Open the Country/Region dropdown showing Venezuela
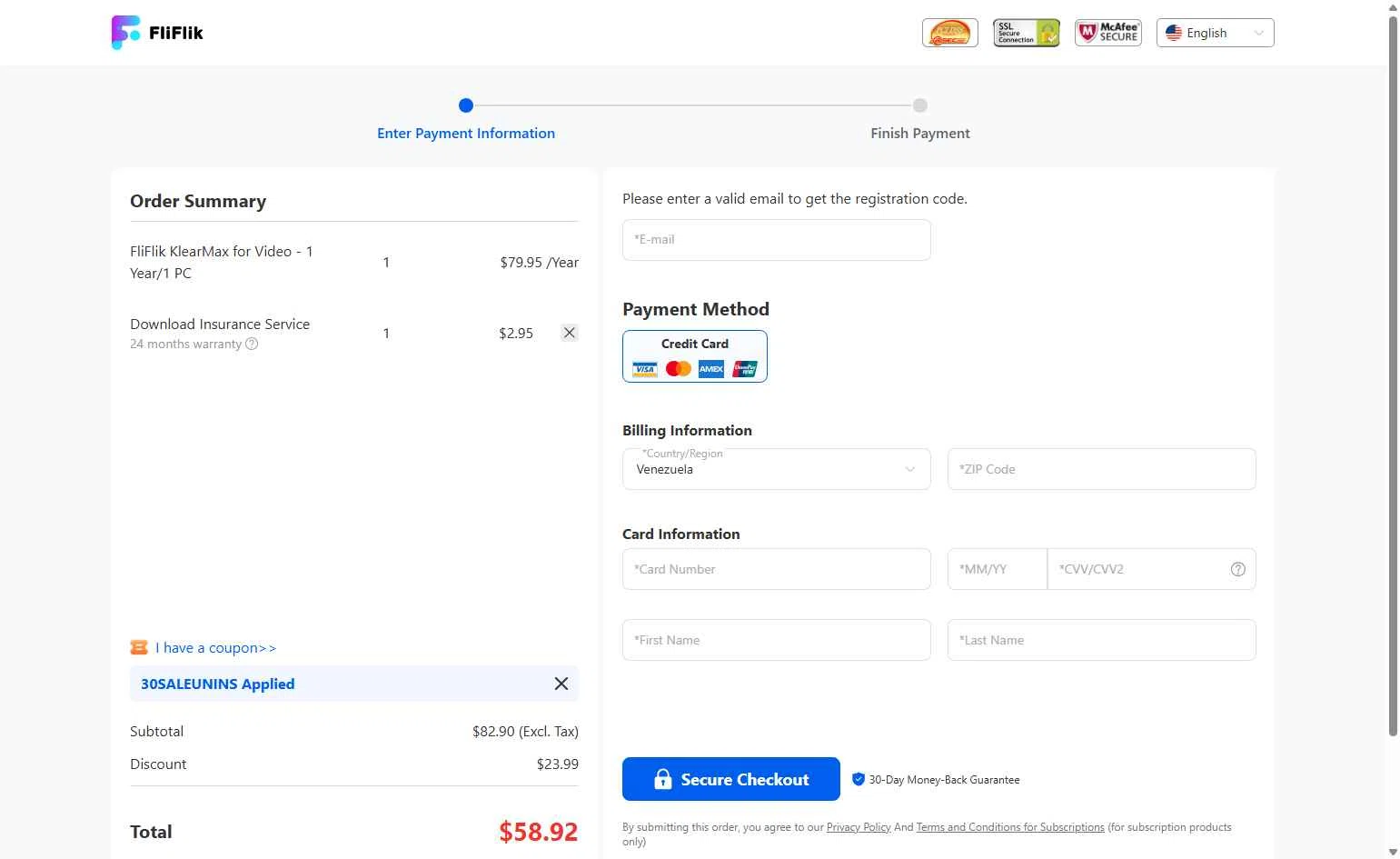The width and height of the screenshot is (1400, 859). pyautogui.click(x=777, y=469)
